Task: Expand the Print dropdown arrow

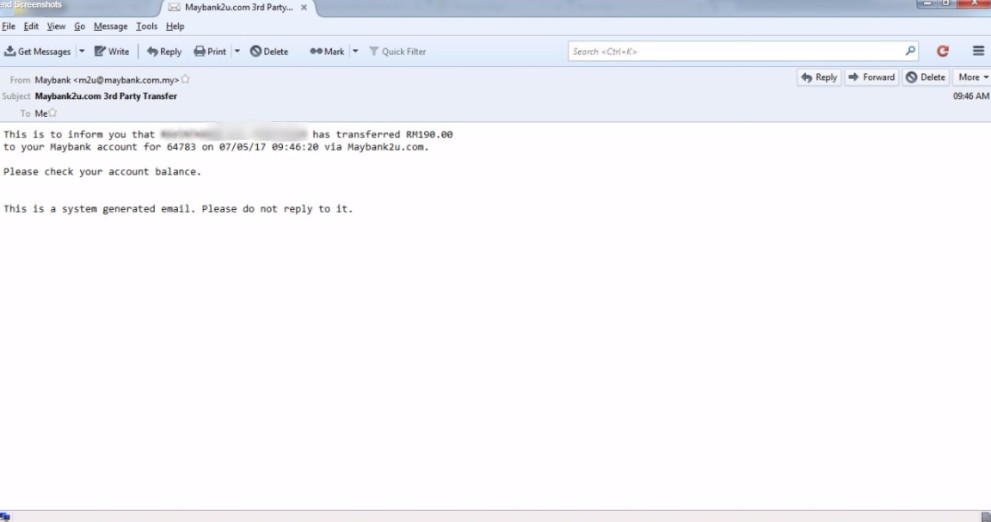Action: pos(238,52)
